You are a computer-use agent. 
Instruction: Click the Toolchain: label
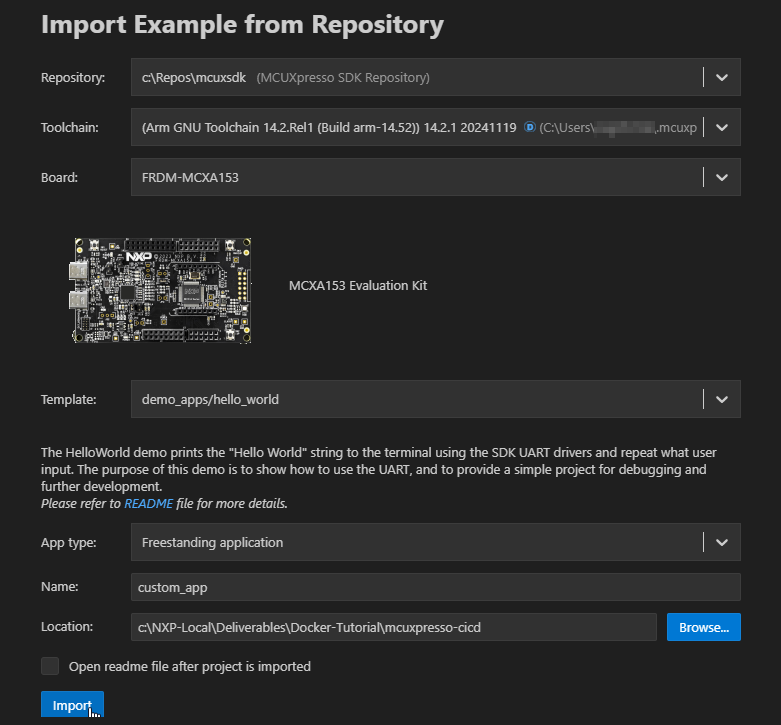coord(70,127)
